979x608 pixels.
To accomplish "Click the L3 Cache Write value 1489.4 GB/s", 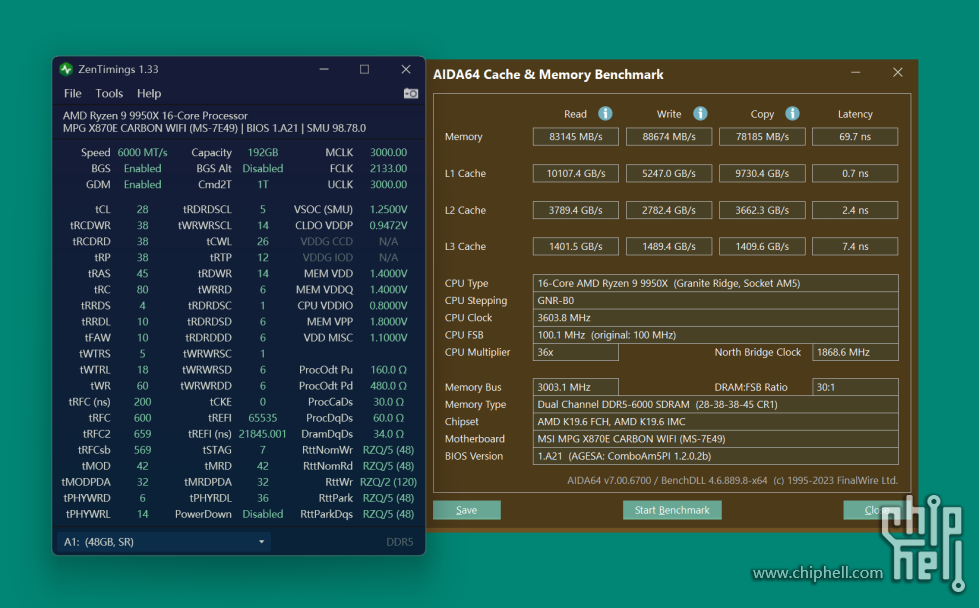I will 669,247.
